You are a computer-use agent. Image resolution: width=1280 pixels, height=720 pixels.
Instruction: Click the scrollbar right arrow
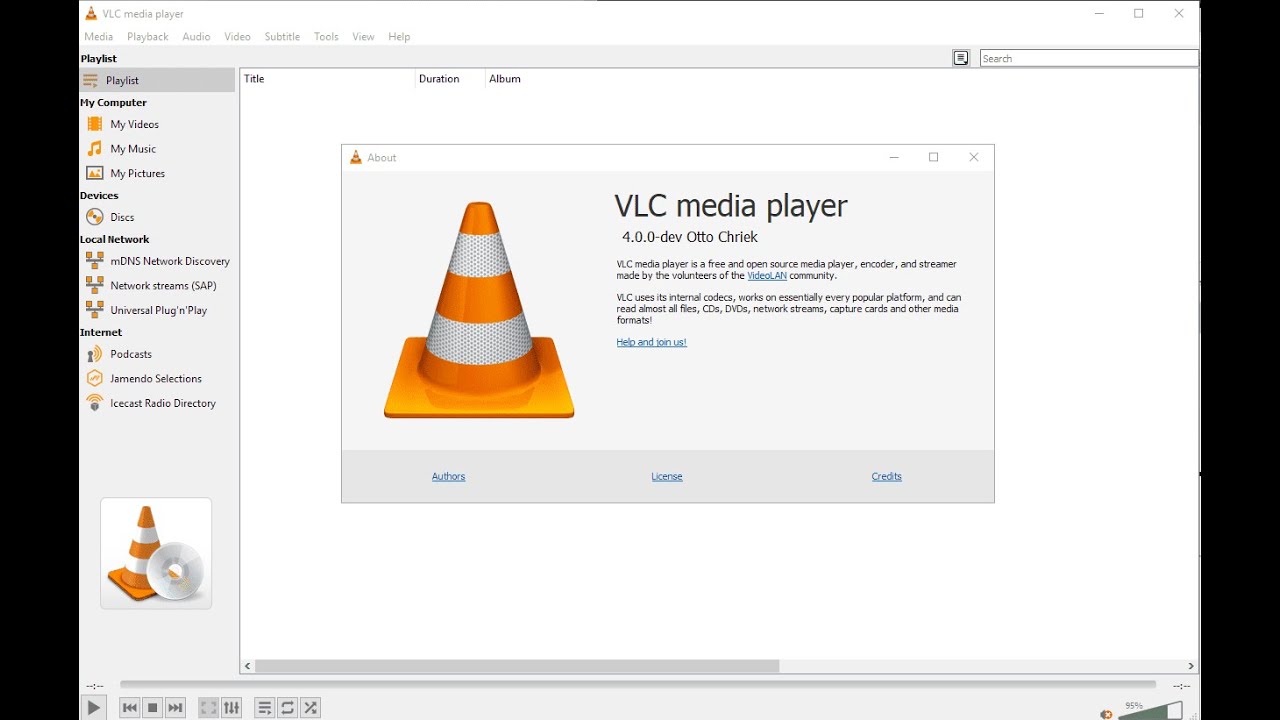(x=1191, y=666)
